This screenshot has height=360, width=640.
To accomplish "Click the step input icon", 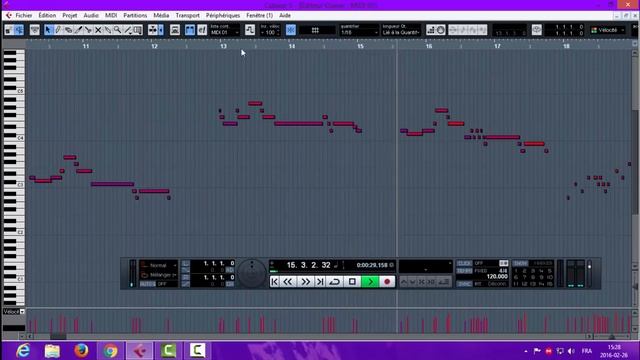I will [250, 30].
